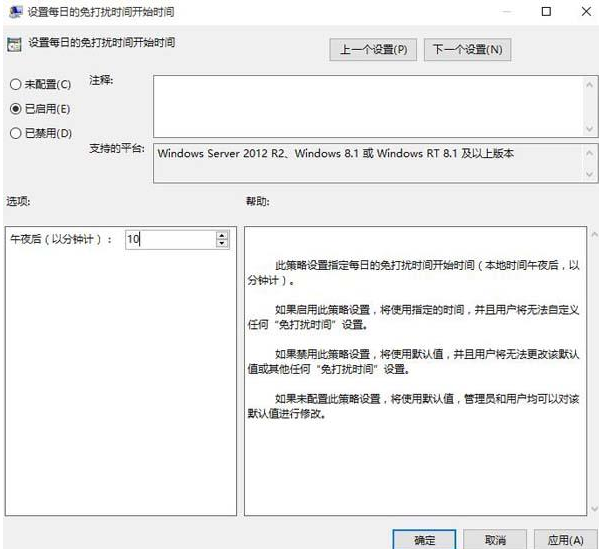This screenshot has width=599, height=549.
Task: Click the policy setting icon beside heading
Action: point(14,44)
